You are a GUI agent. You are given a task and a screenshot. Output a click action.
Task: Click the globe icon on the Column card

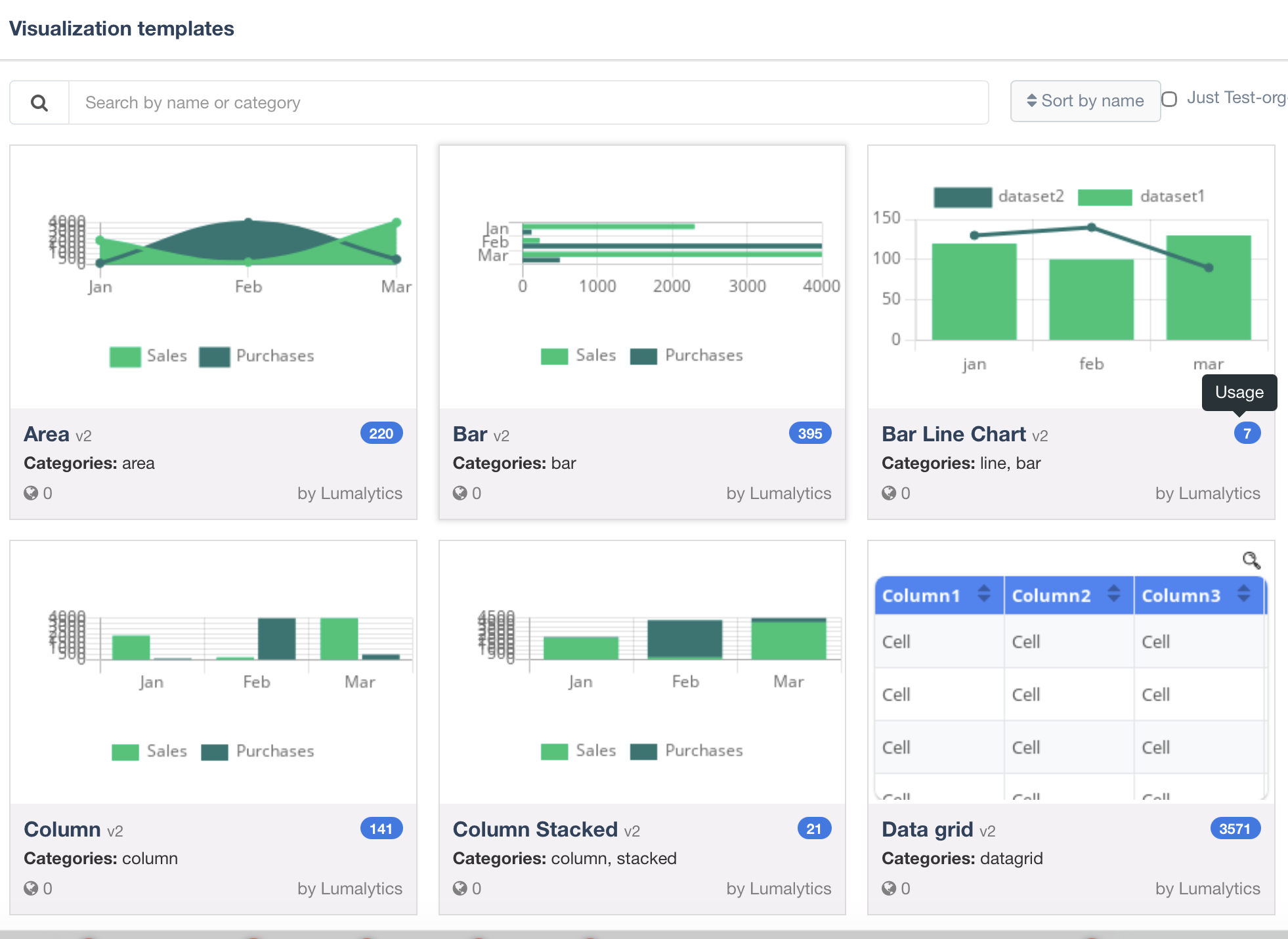[31, 888]
